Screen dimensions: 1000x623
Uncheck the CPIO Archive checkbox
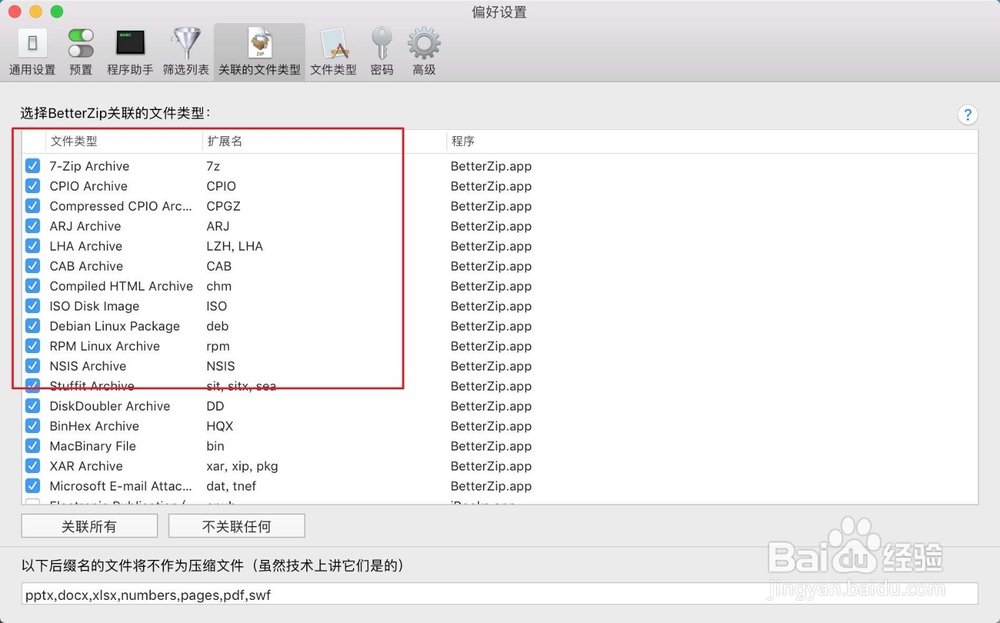pyautogui.click(x=33, y=186)
